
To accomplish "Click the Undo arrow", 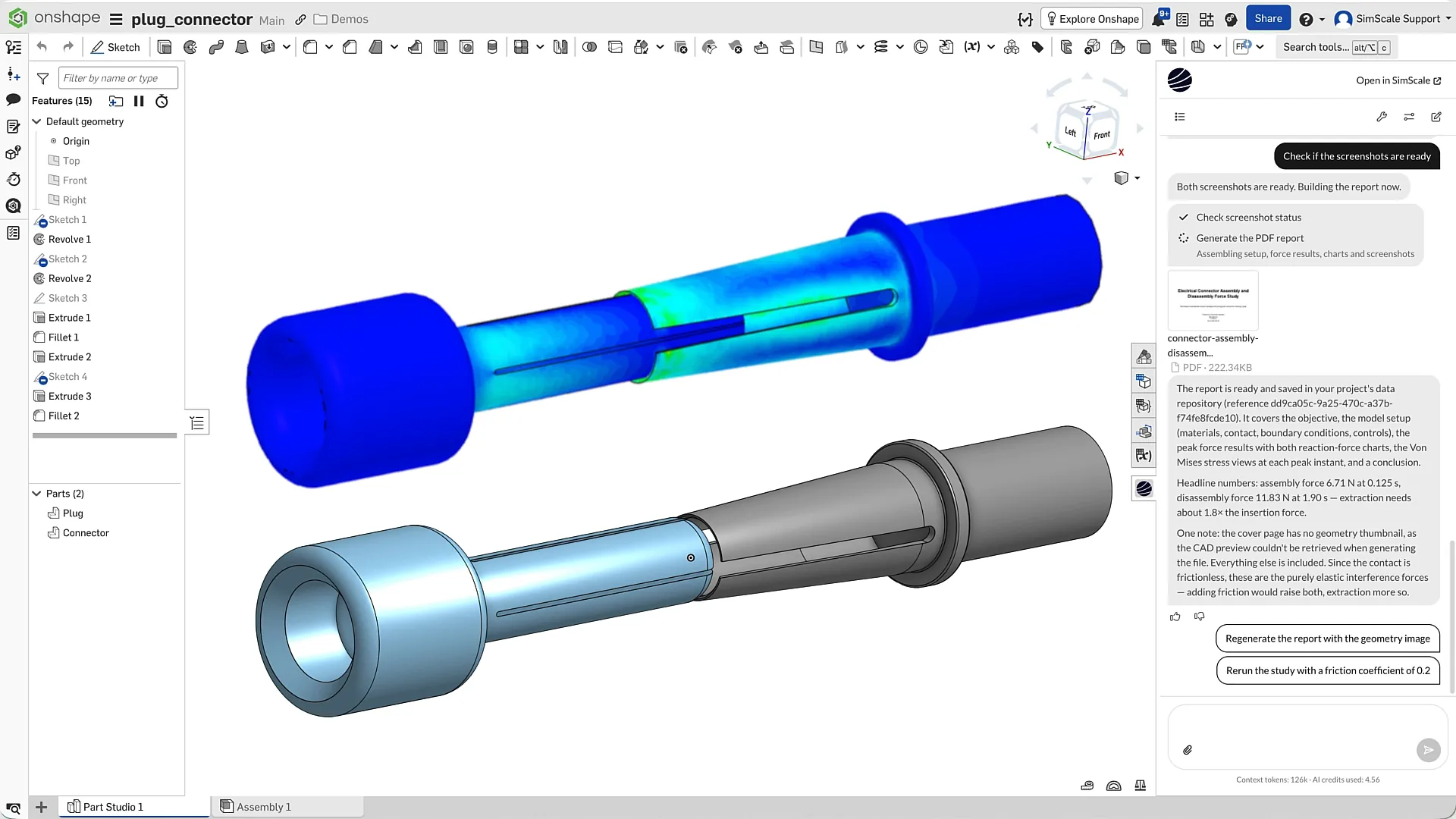I will [x=42, y=47].
